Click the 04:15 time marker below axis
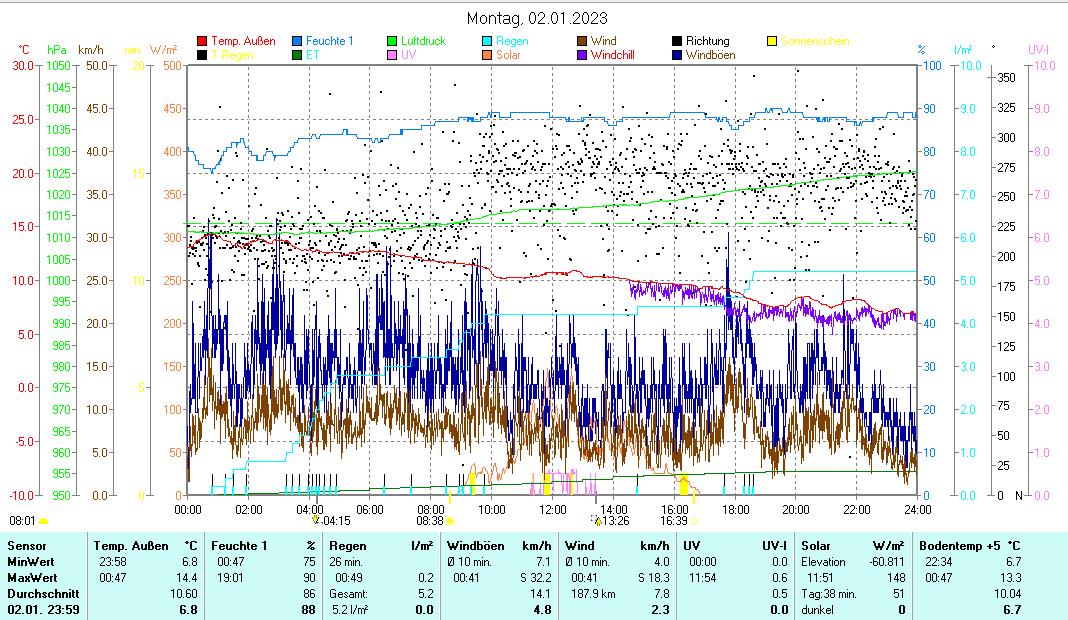1068x620 pixels. (x=335, y=521)
